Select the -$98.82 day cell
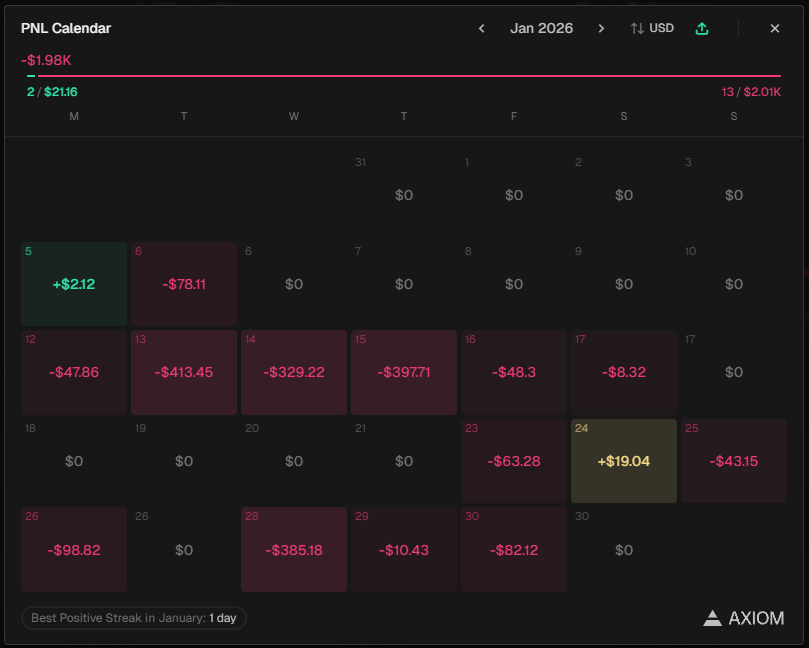The width and height of the screenshot is (809, 648). 74,549
